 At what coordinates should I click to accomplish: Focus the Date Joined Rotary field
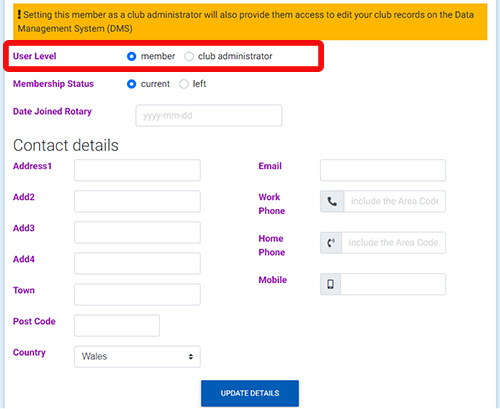(209, 116)
